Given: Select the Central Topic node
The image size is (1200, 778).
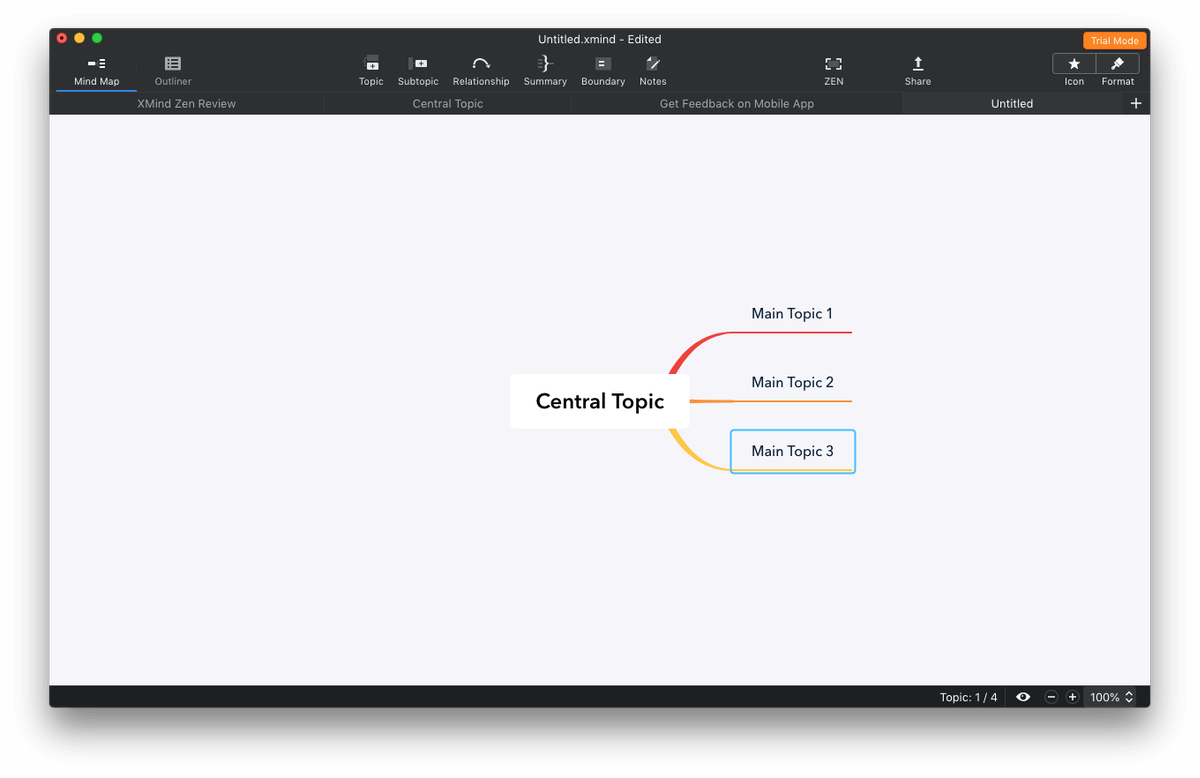Looking at the screenshot, I should (600, 401).
